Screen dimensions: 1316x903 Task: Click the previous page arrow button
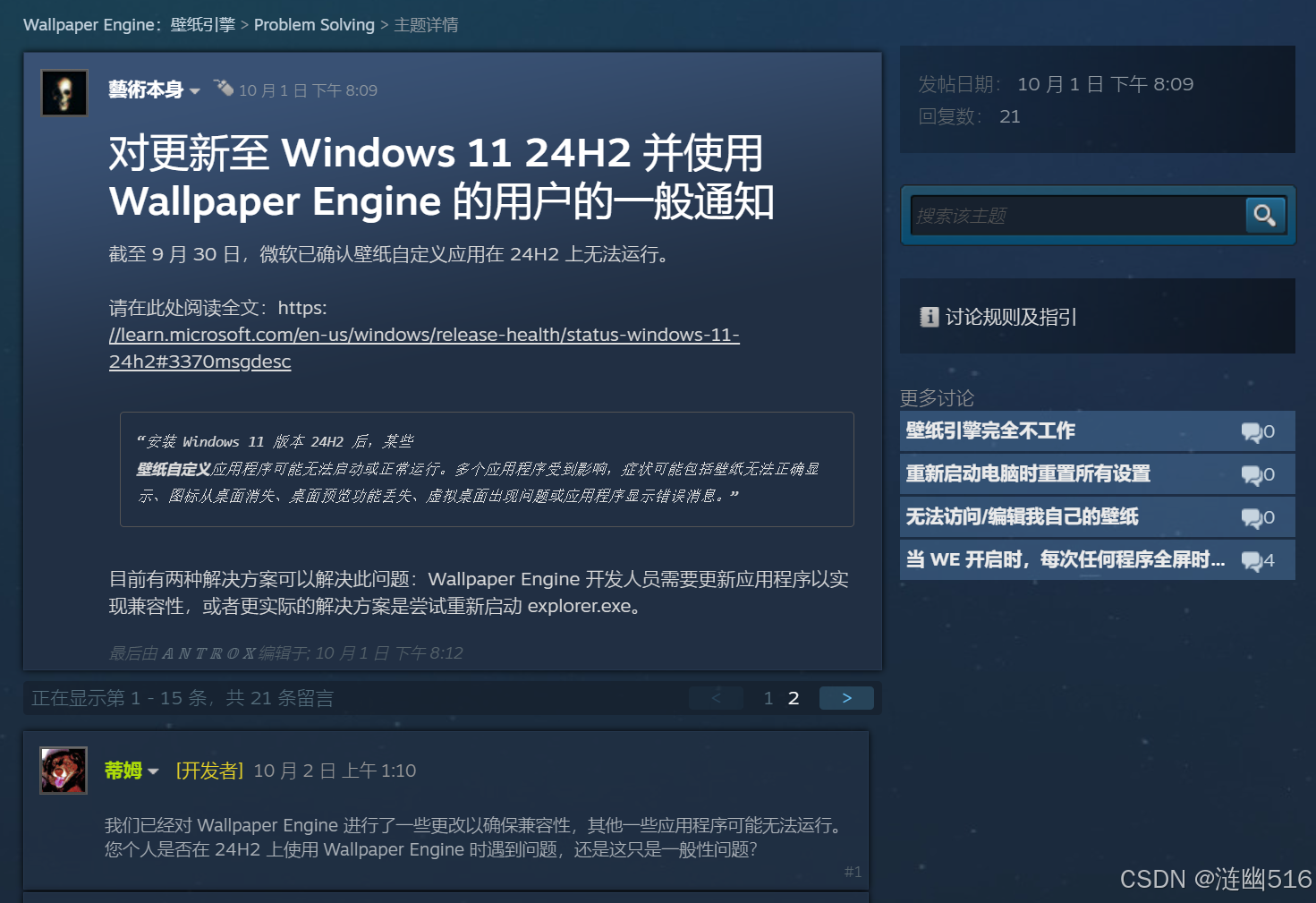(x=716, y=698)
